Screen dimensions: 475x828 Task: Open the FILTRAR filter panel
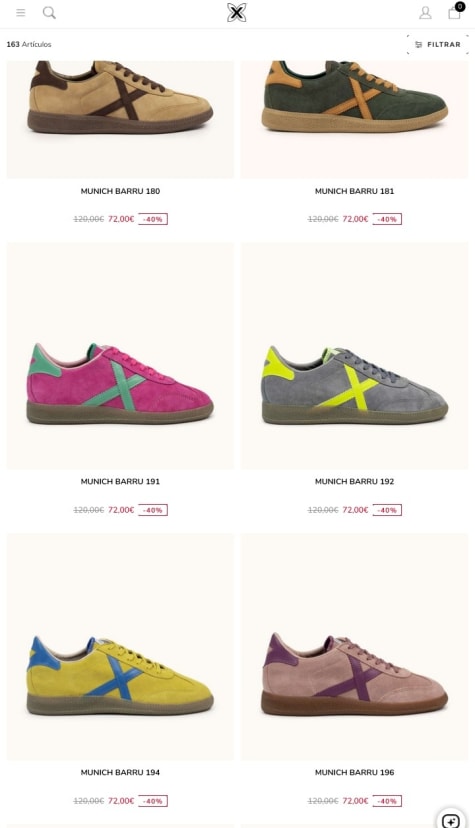click(438, 45)
